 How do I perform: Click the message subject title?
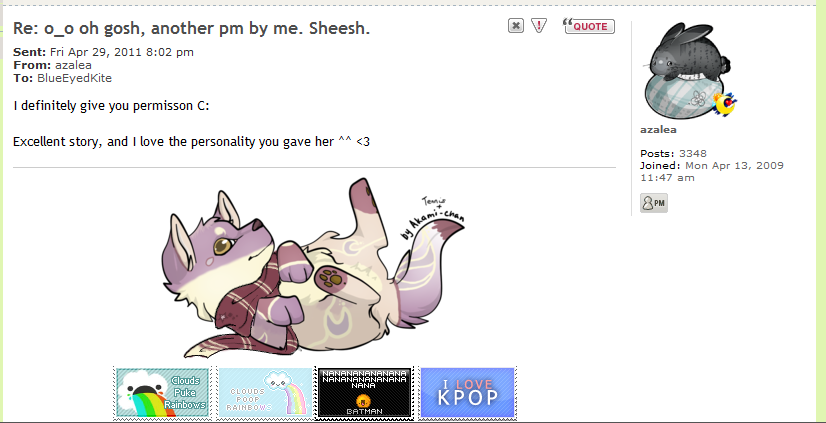191,28
